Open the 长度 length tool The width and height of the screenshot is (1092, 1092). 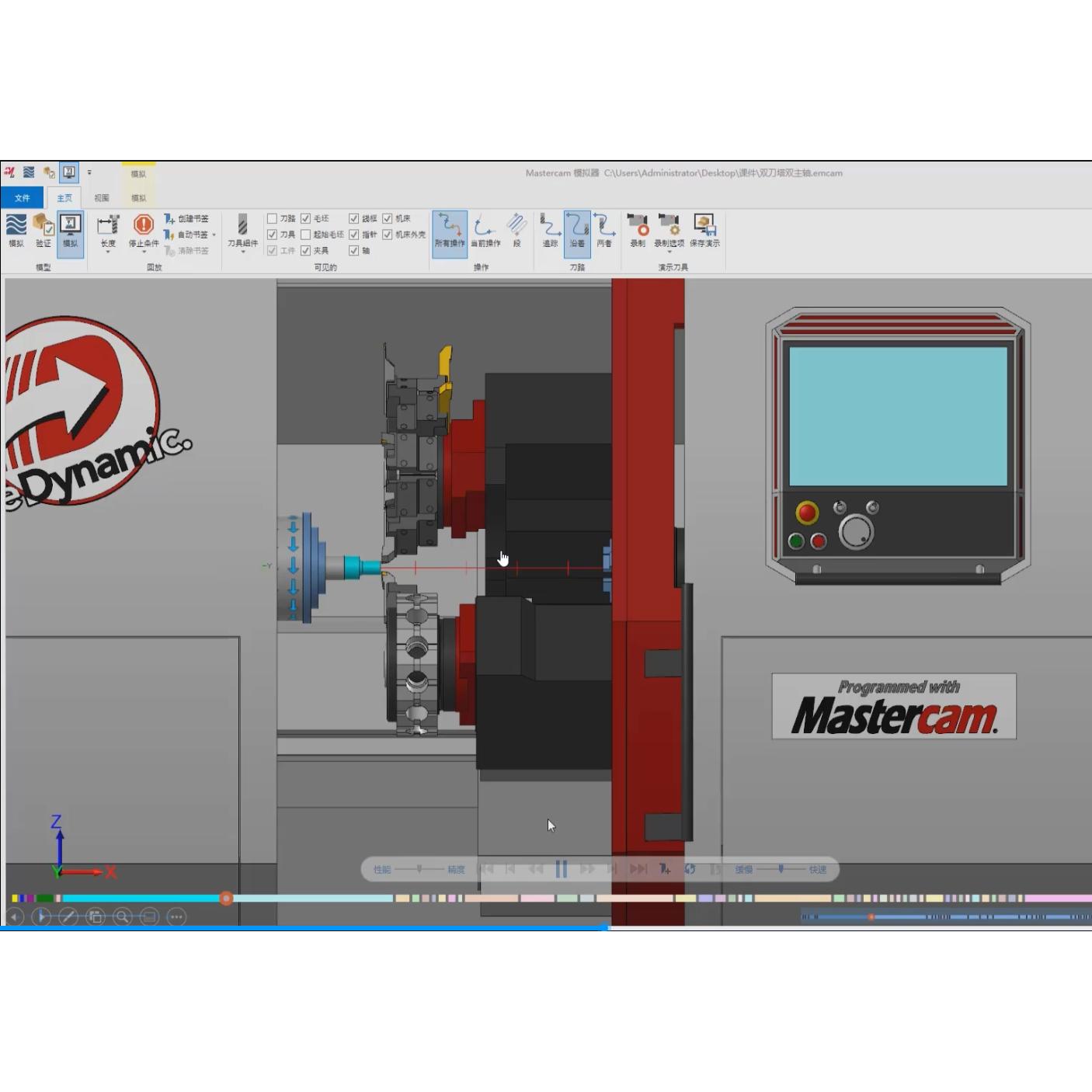[108, 232]
